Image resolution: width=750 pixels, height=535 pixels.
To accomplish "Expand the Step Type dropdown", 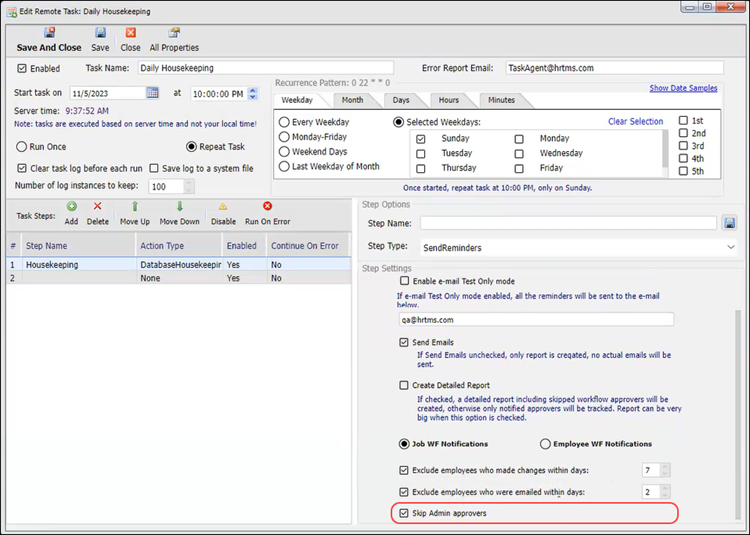I will (x=730, y=246).
